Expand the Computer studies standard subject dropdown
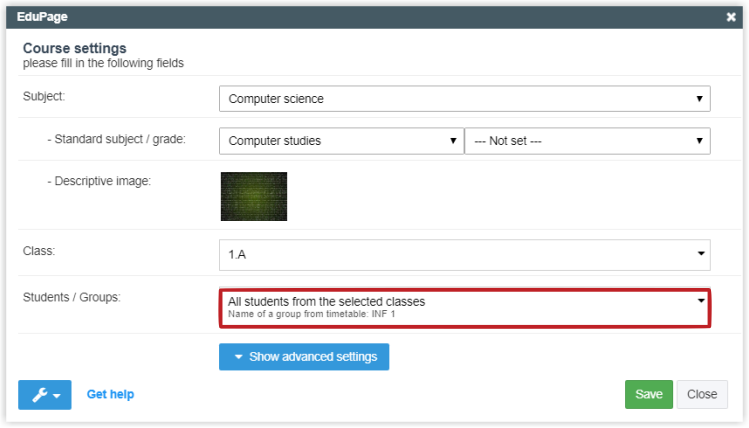 (341, 141)
